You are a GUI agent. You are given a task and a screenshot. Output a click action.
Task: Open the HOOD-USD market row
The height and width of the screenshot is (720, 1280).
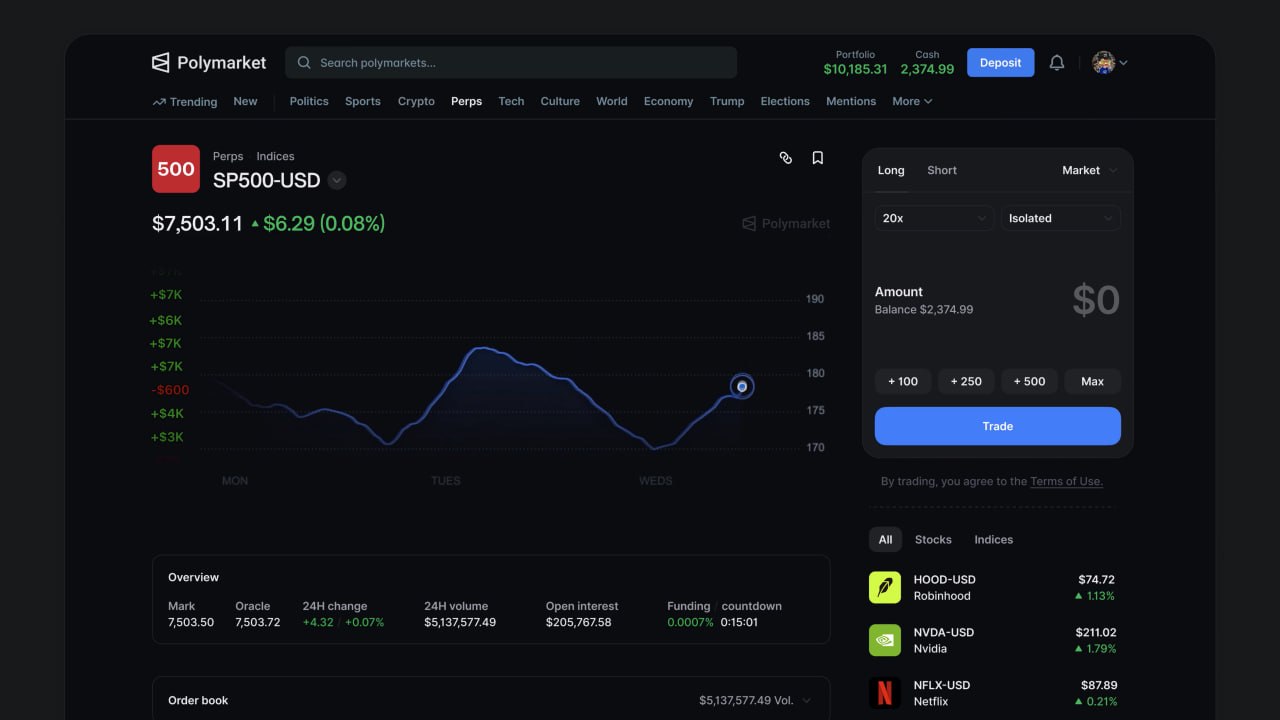pos(993,588)
